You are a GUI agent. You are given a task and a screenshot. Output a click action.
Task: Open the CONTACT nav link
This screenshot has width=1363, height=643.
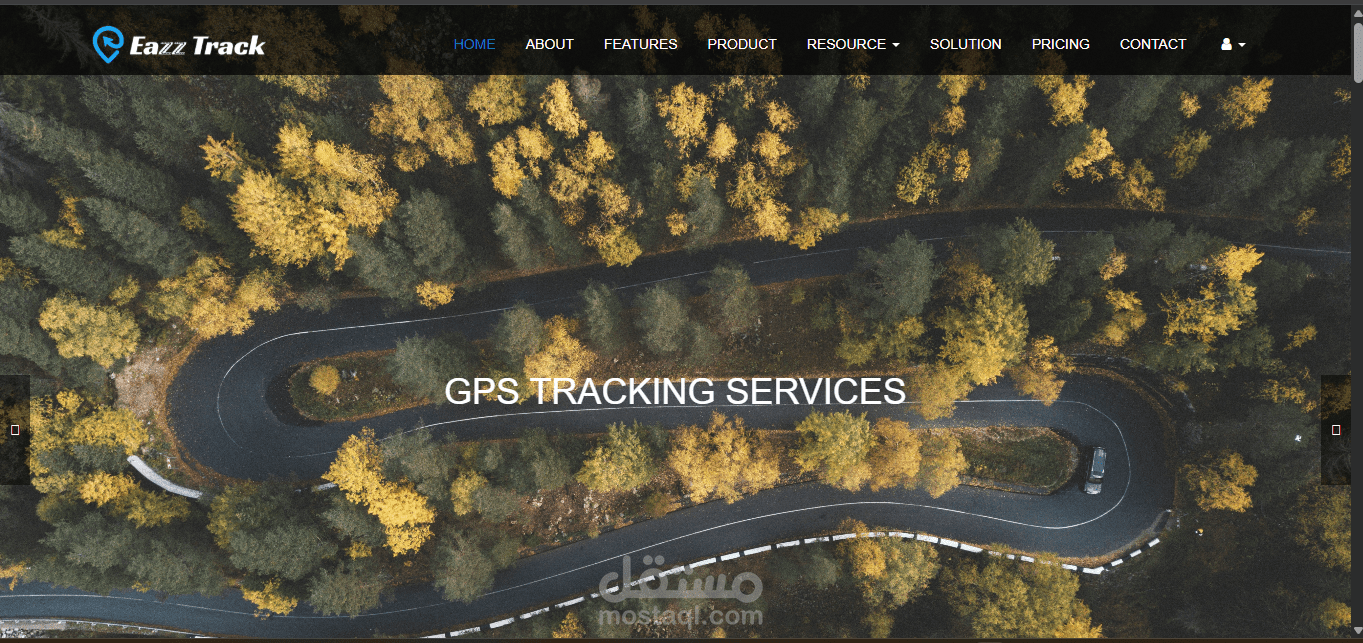pos(1152,44)
